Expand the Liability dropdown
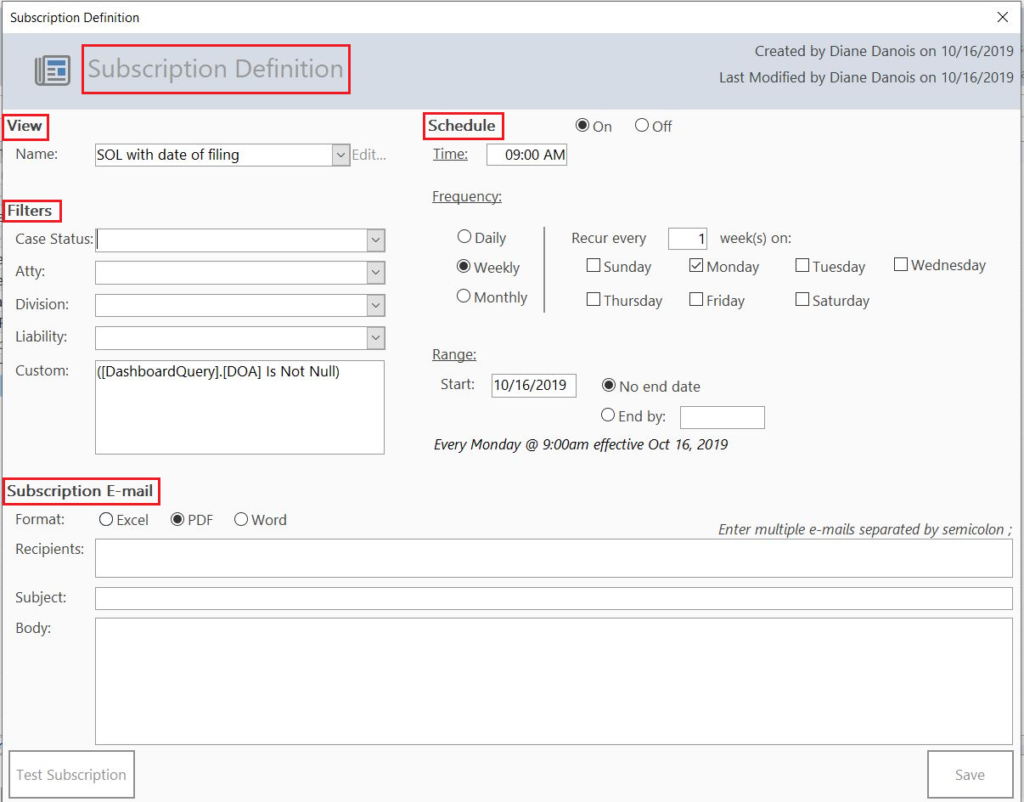1024x802 pixels. (x=376, y=338)
